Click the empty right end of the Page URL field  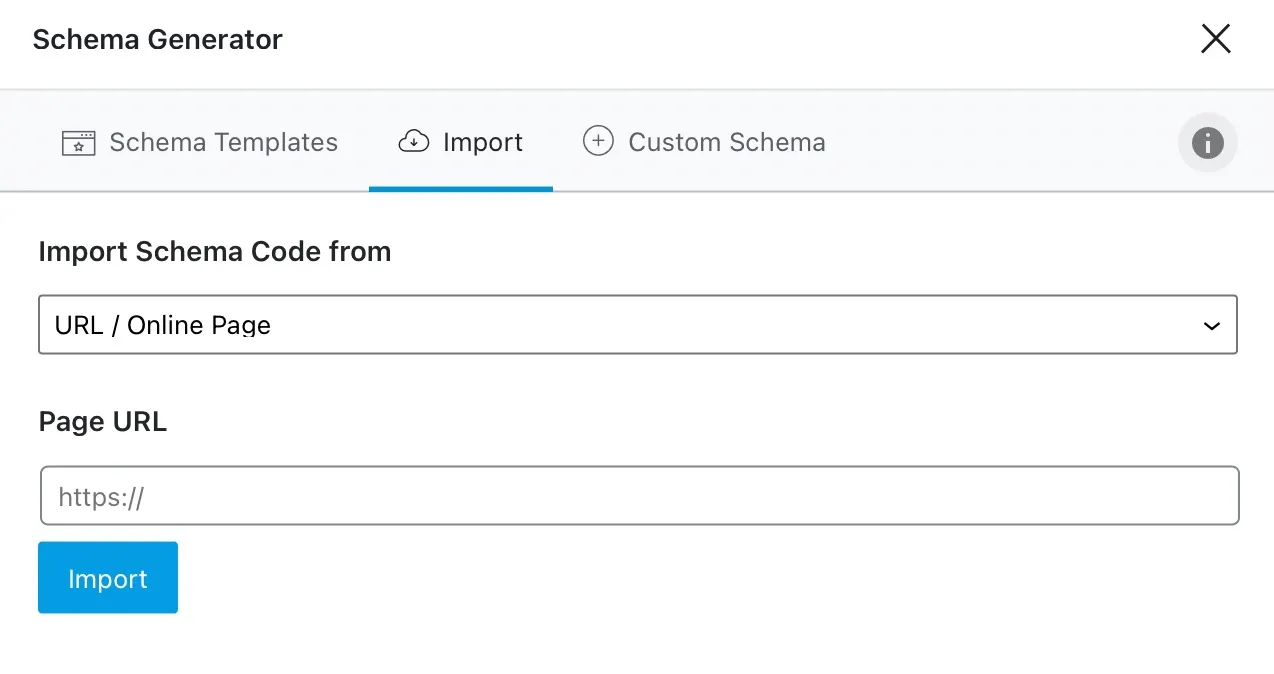[x=1150, y=496]
